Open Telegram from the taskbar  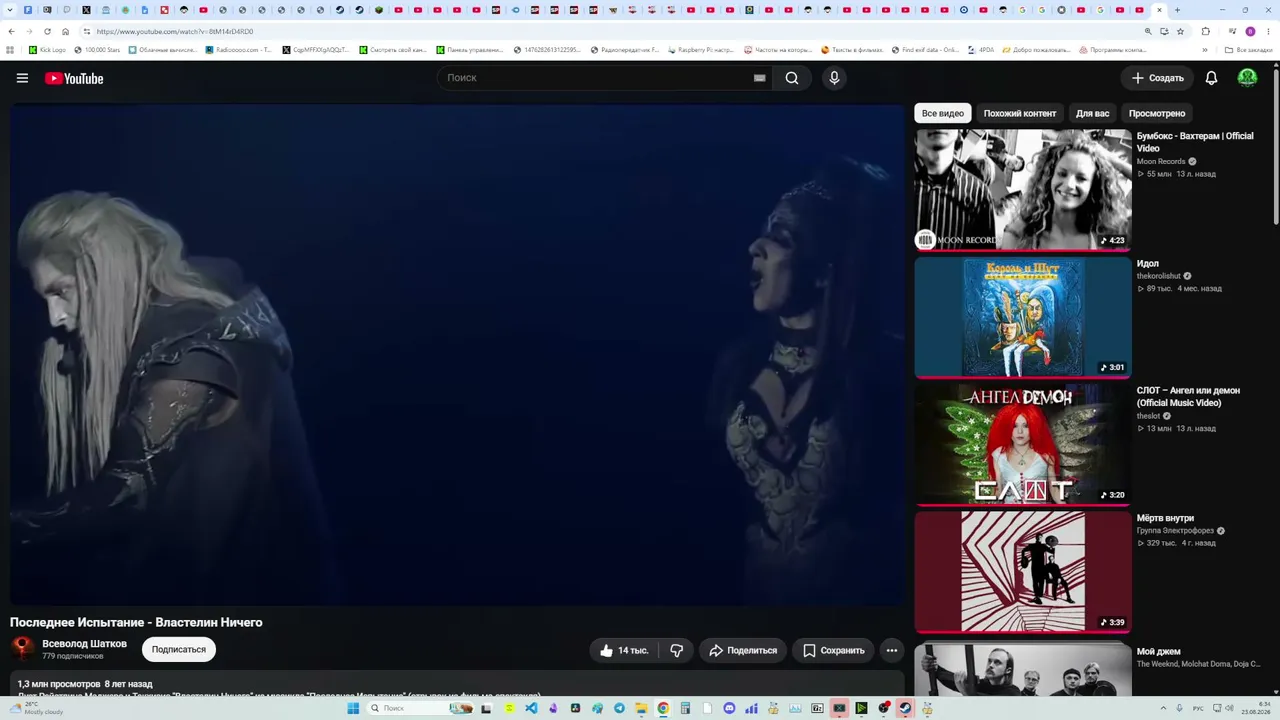(619, 708)
